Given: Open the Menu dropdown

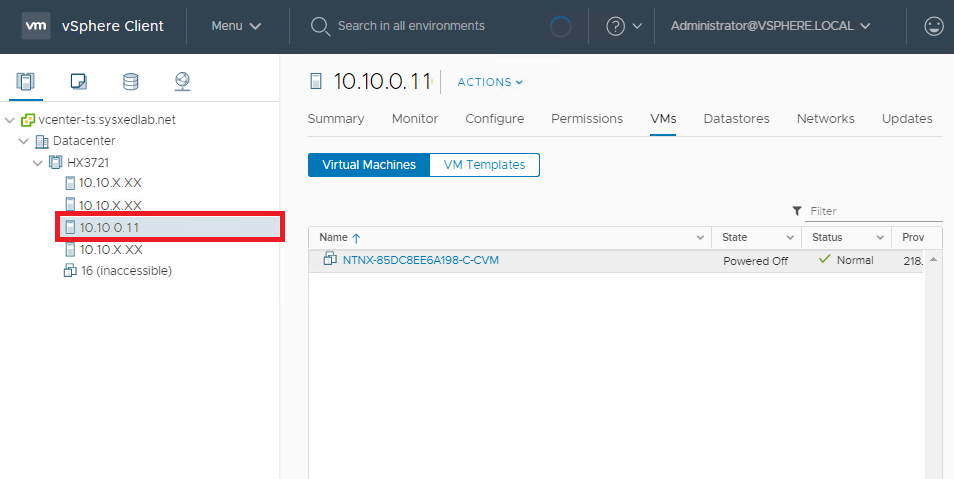Looking at the screenshot, I should (x=236, y=26).
